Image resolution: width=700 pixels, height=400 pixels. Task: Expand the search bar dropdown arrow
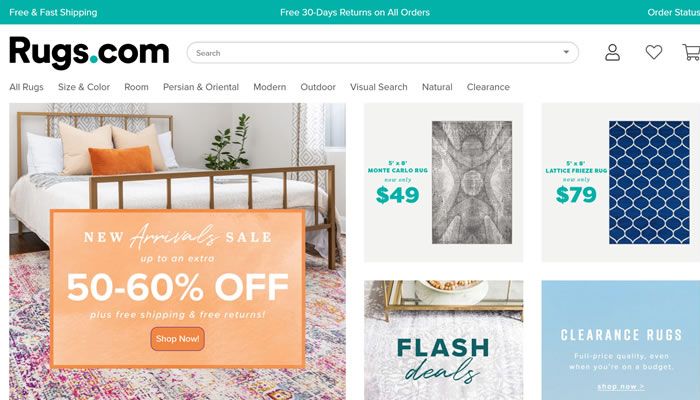click(566, 52)
